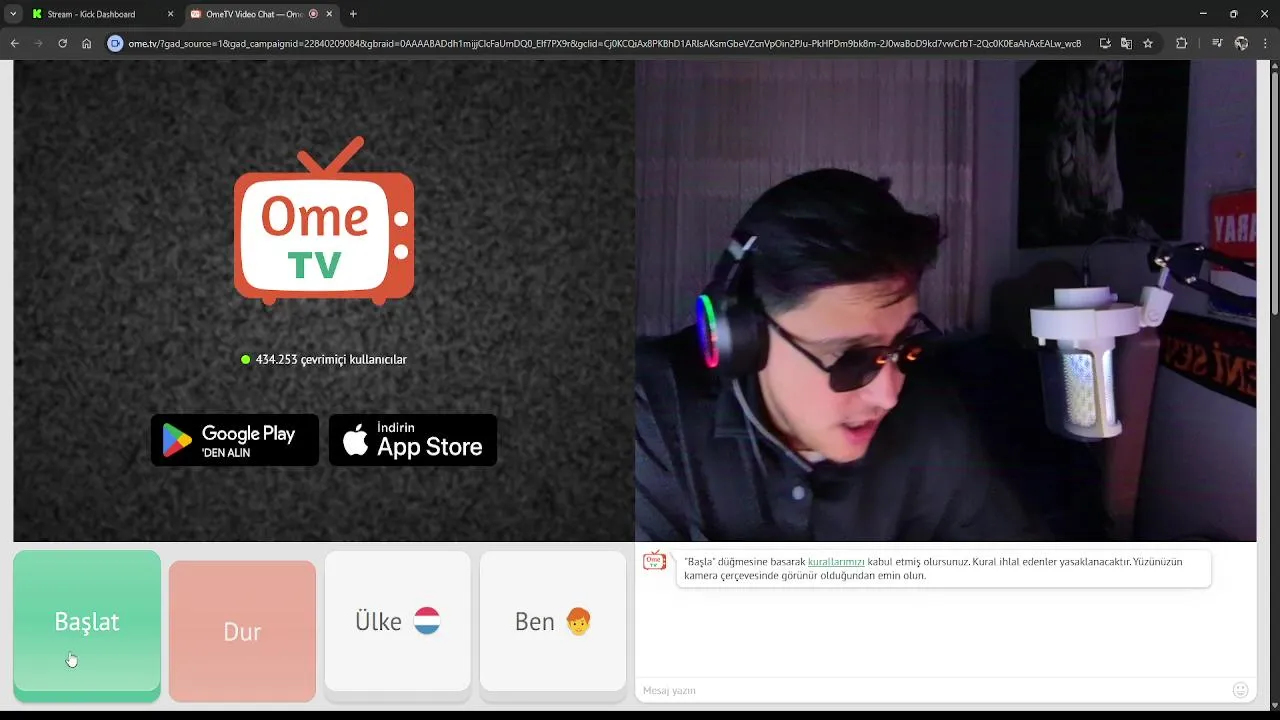
Task: Open the browser home page
Action: [x=87, y=44]
